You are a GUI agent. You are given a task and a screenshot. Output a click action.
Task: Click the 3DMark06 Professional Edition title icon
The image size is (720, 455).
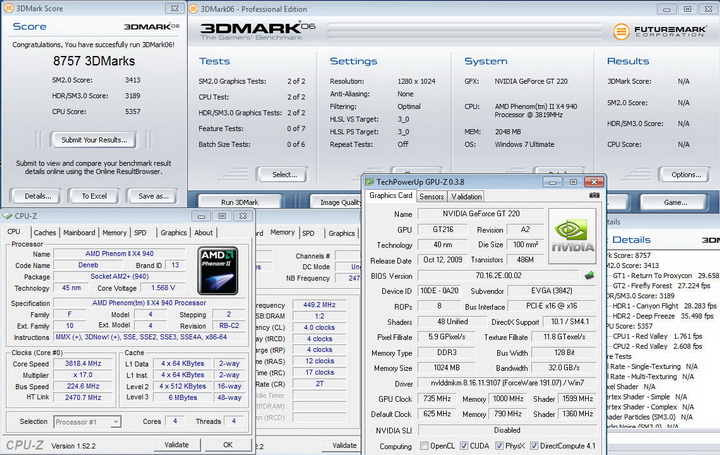(x=194, y=9)
